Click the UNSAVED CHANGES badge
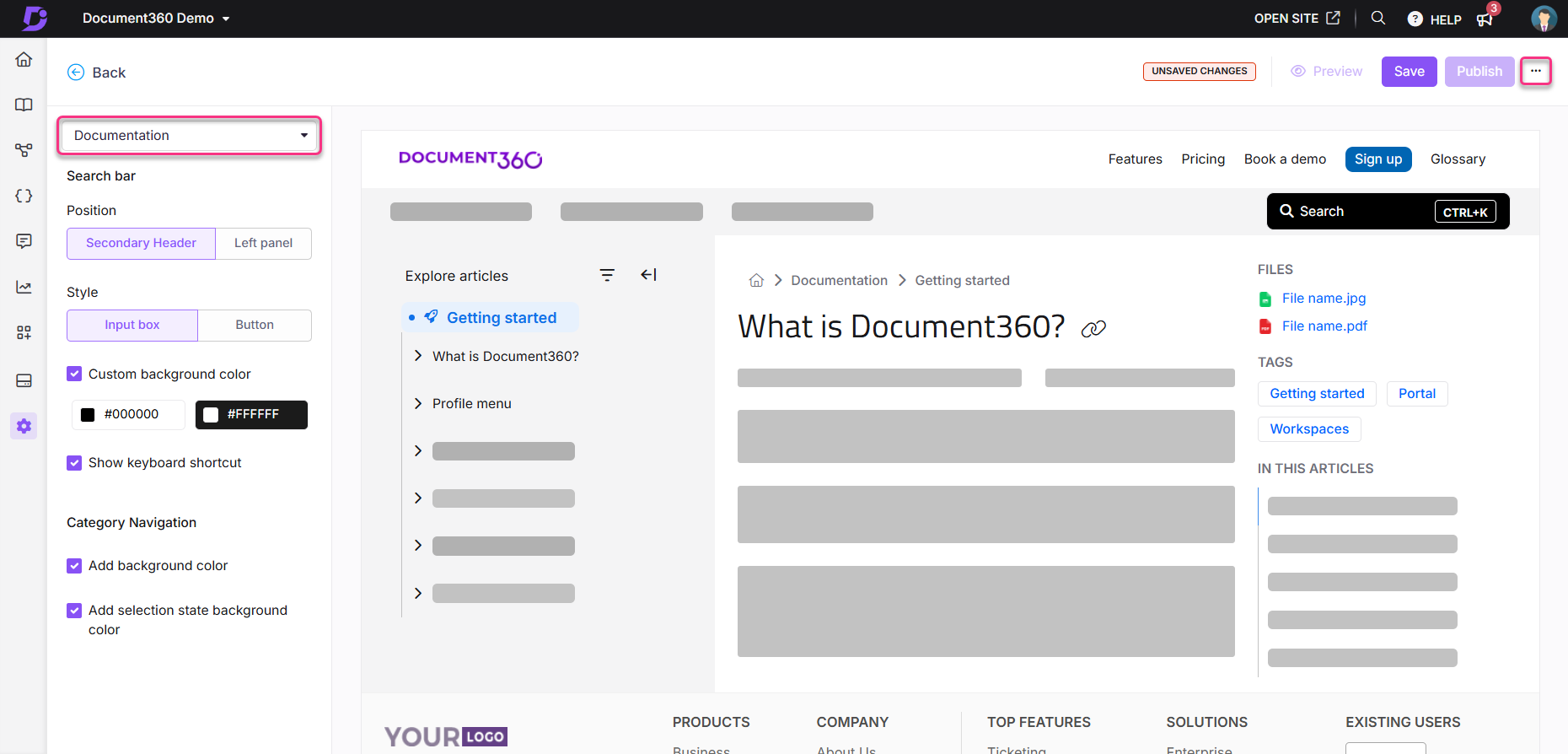This screenshot has height=754, width=1568. tap(1199, 72)
